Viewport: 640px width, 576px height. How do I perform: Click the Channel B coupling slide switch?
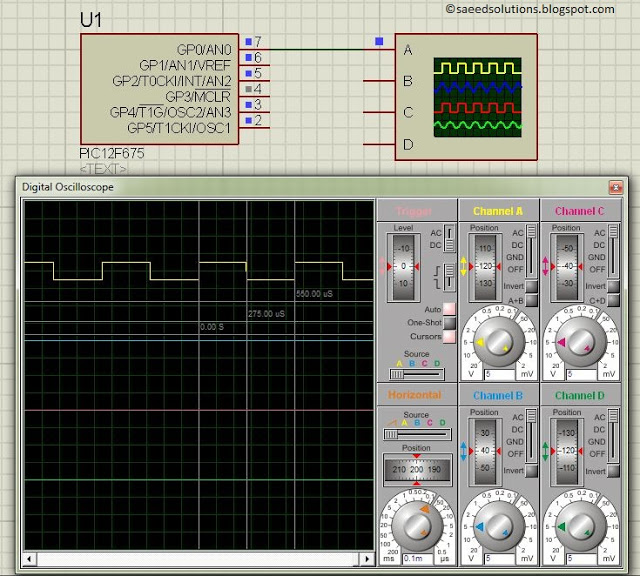click(x=531, y=436)
